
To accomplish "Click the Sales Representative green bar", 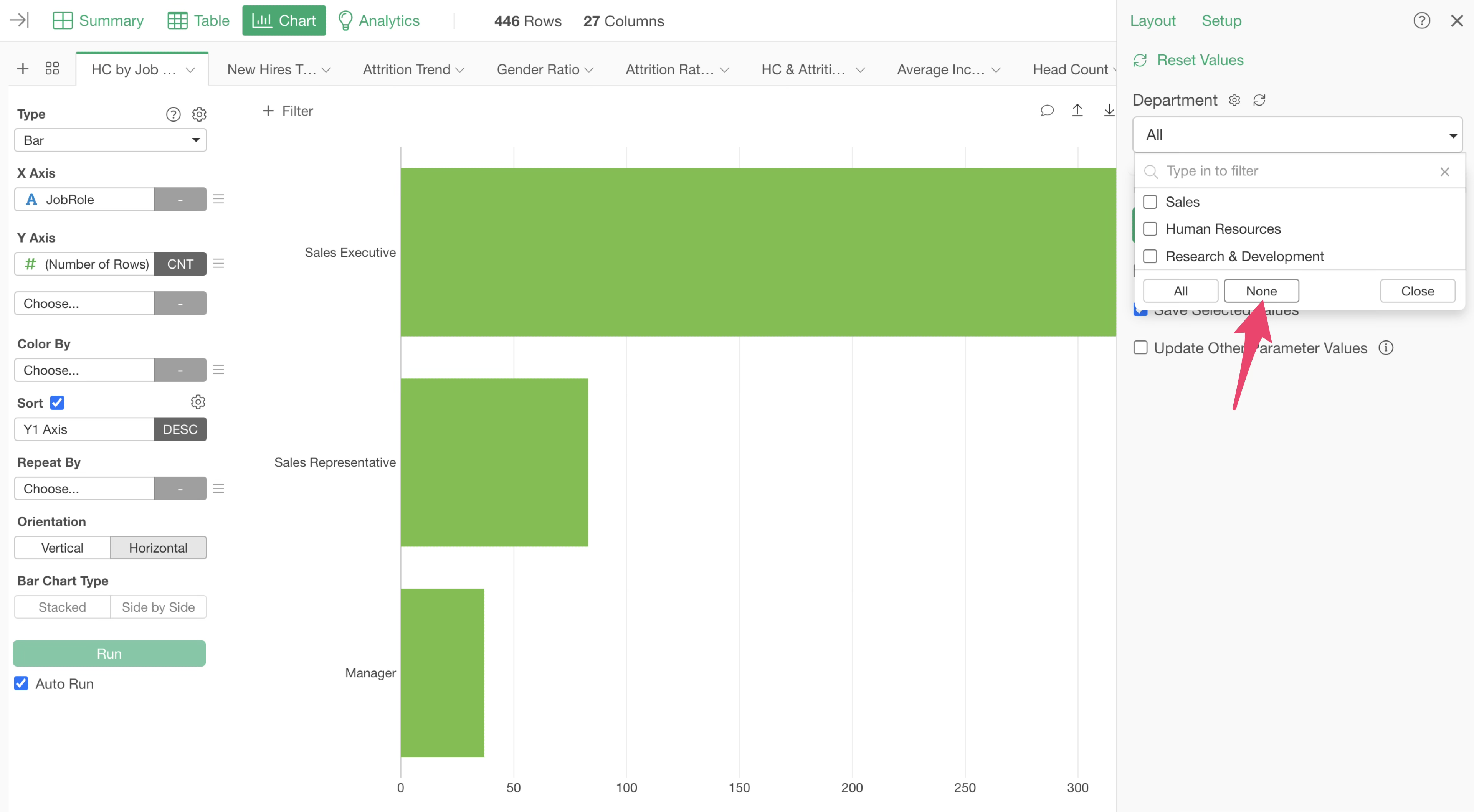I will tap(494, 462).
